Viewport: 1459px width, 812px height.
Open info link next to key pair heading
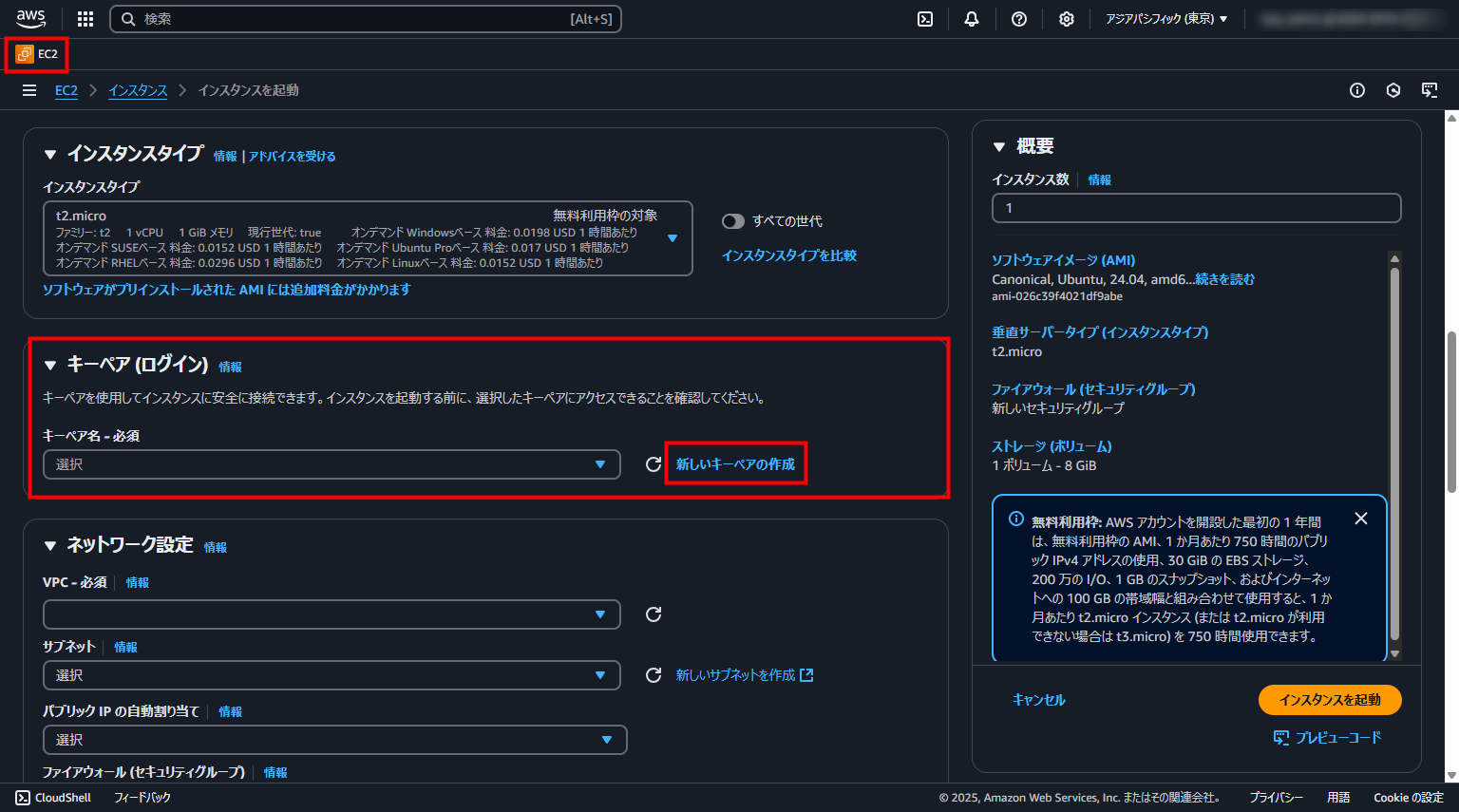pyautogui.click(x=230, y=367)
